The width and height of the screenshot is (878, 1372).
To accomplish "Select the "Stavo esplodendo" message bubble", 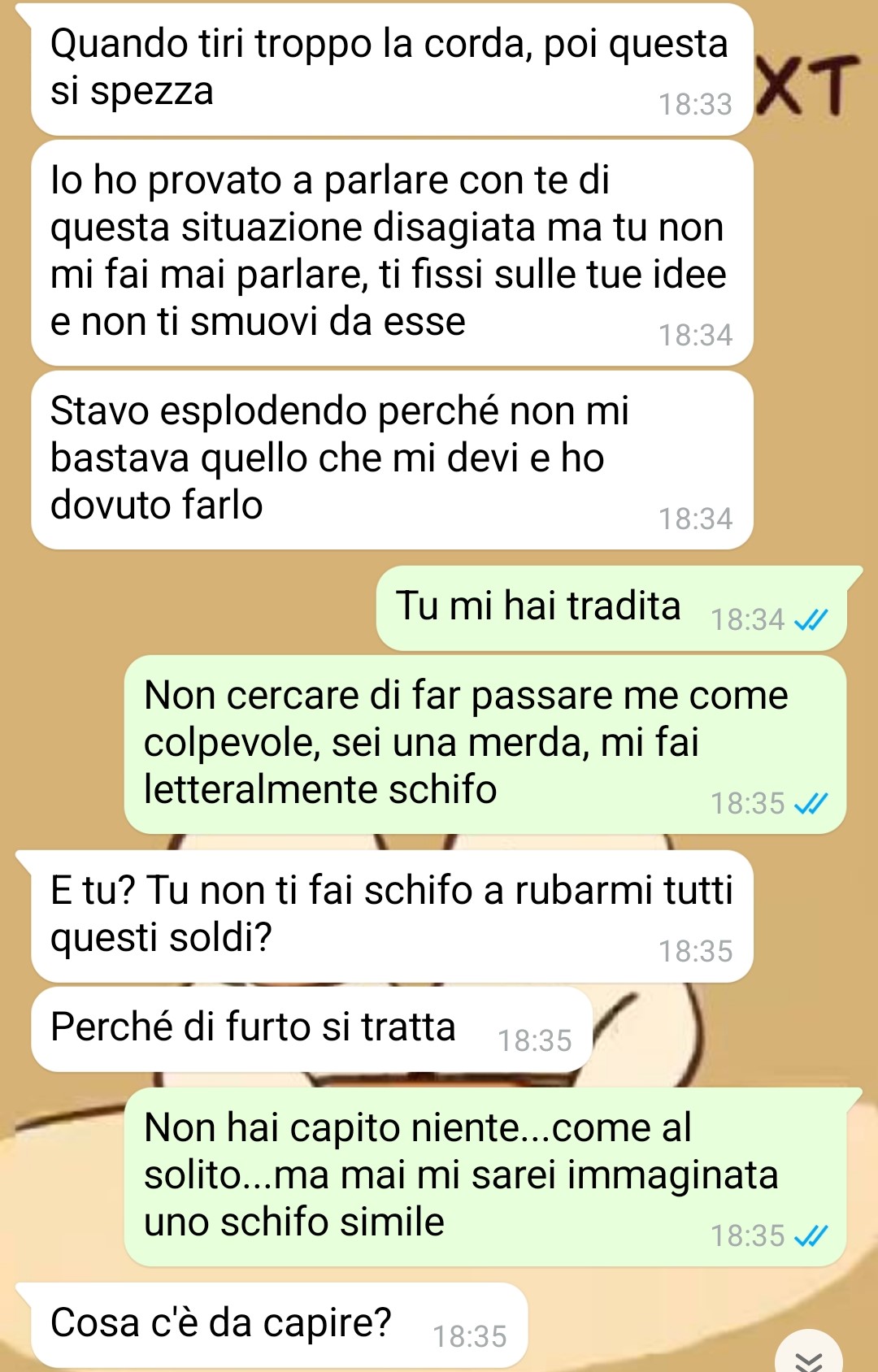I will (x=392, y=460).
